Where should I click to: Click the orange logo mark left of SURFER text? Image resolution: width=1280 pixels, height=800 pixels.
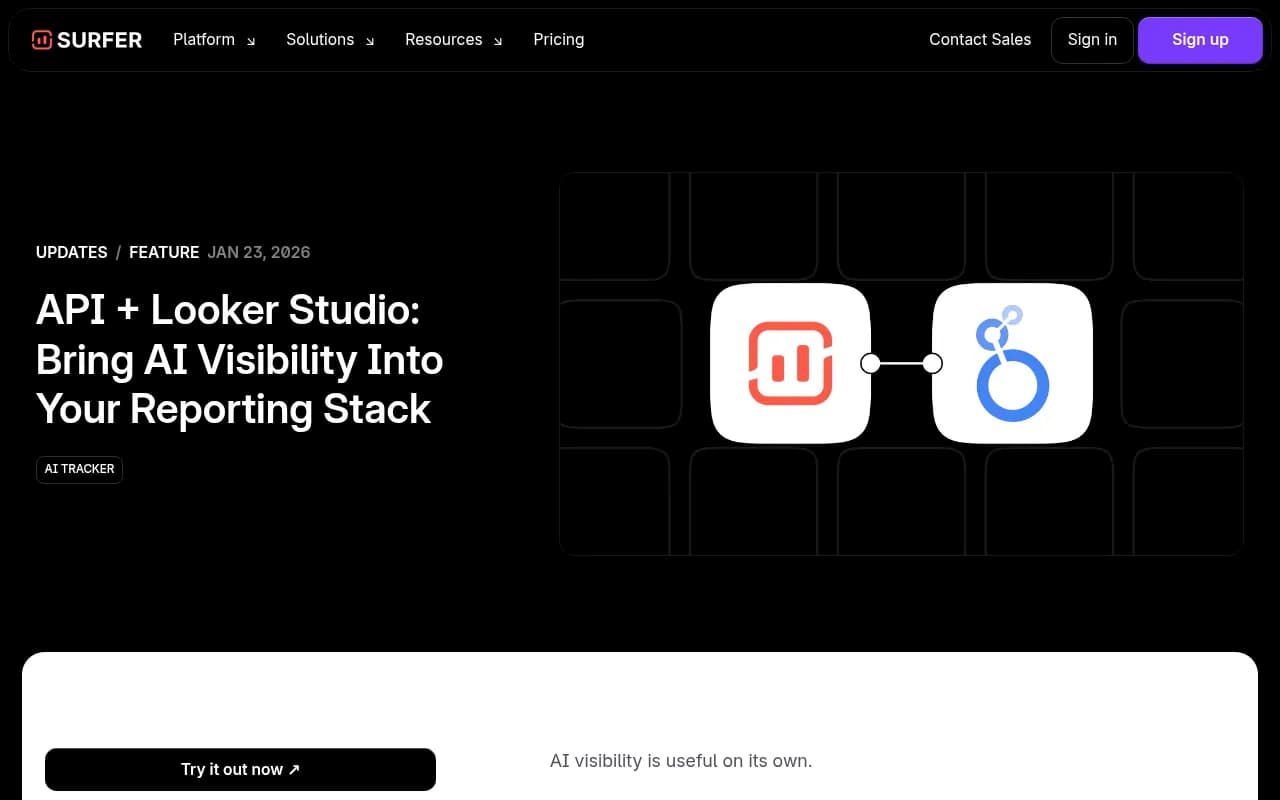coord(41,40)
